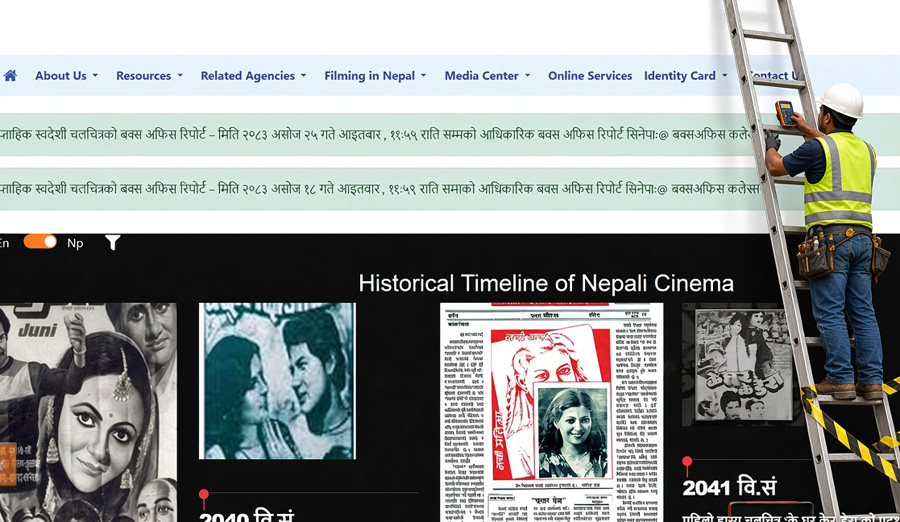Open the timeline filter funnel icon
900x522 pixels.
112,243
